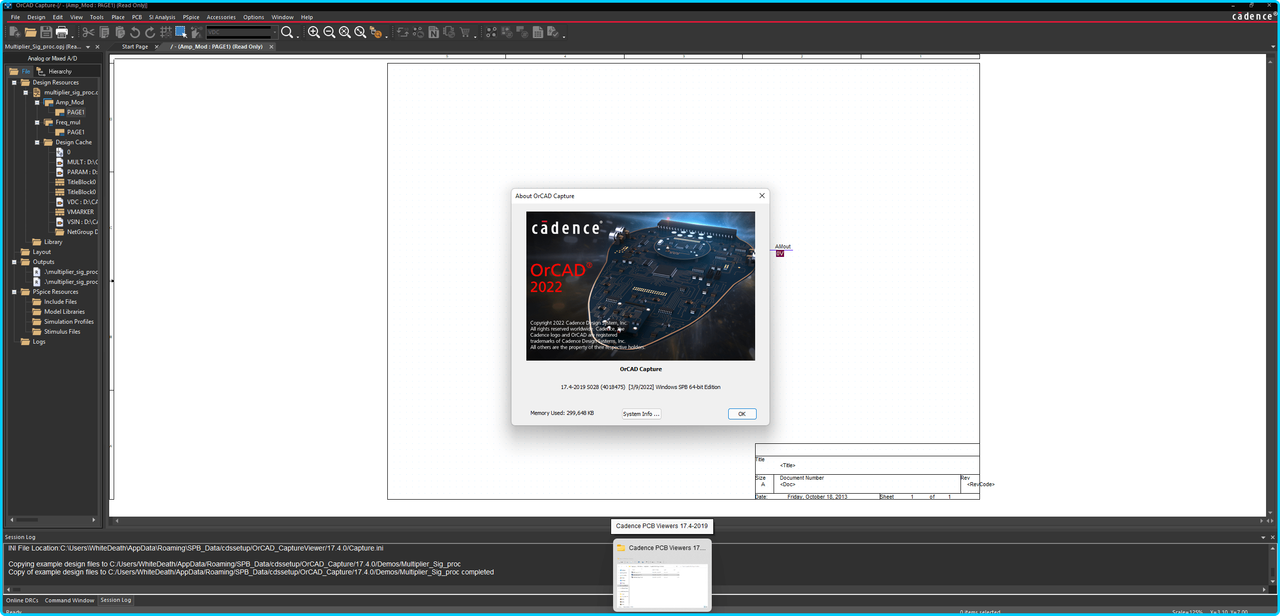The width and height of the screenshot is (1280, 616).
Task: Open the SI Analysis menu
Action: (161, 17)
